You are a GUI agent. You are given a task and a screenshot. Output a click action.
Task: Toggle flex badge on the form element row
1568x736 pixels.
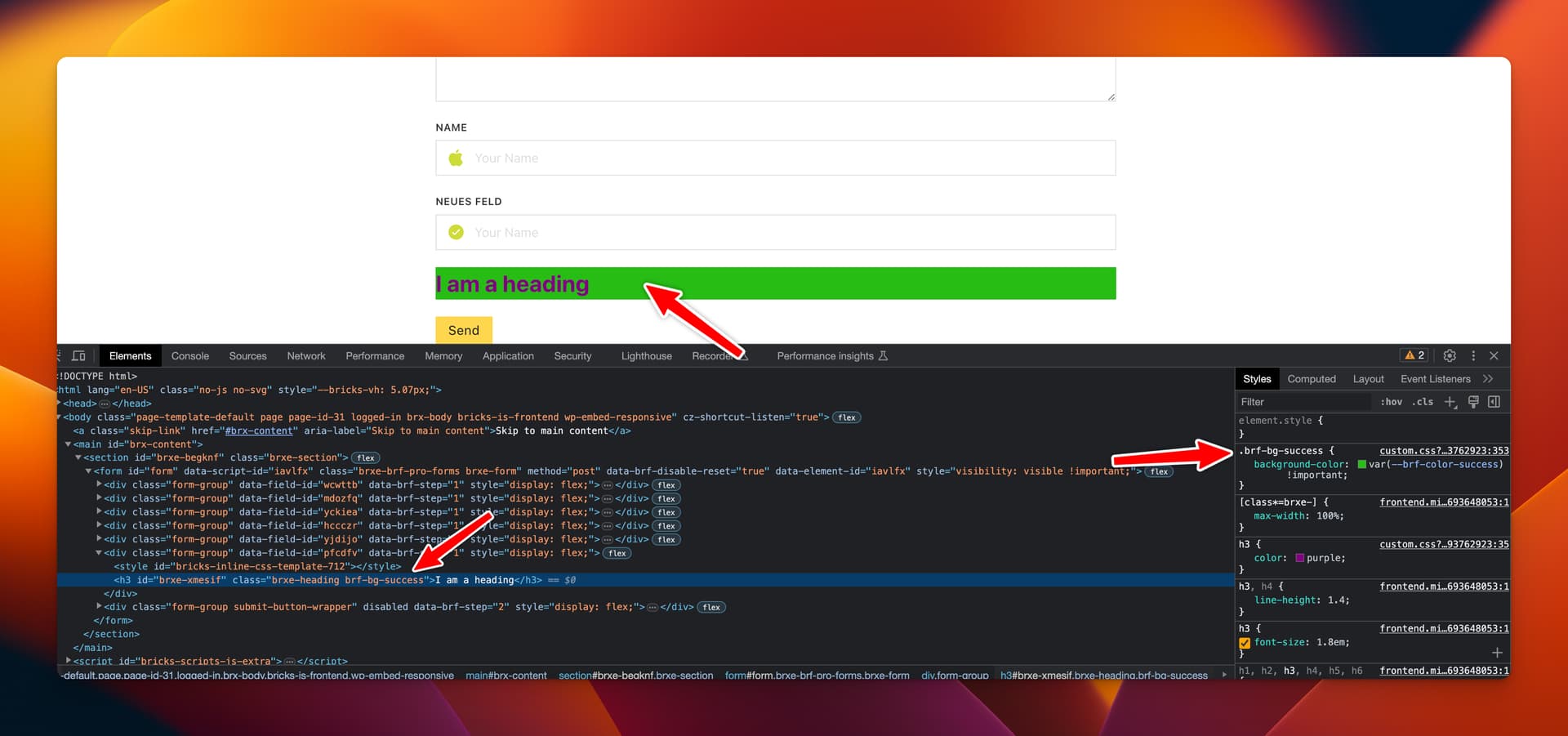pos(1159,471)
